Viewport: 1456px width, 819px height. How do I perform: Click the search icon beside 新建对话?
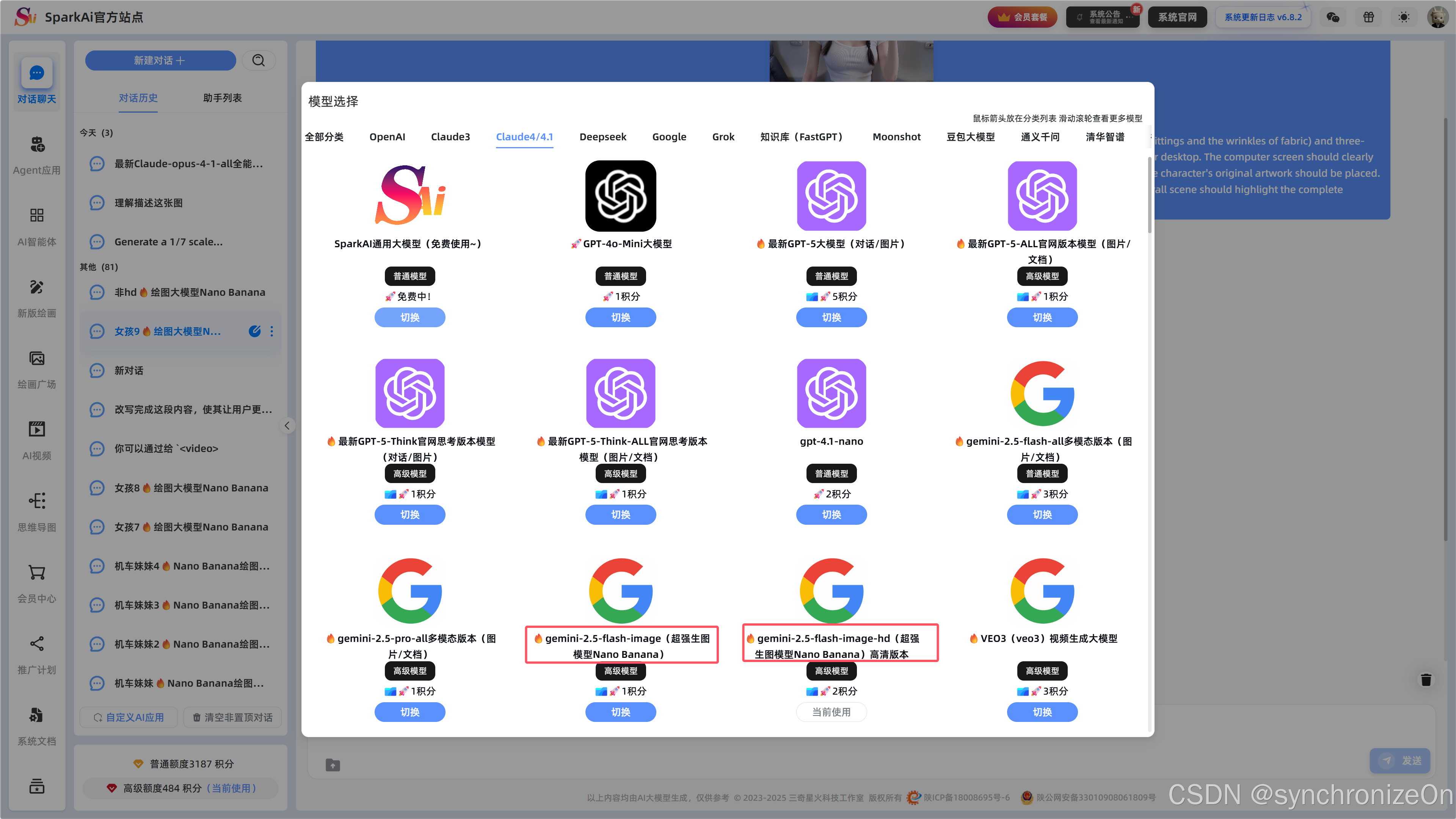tap(259, 61)
